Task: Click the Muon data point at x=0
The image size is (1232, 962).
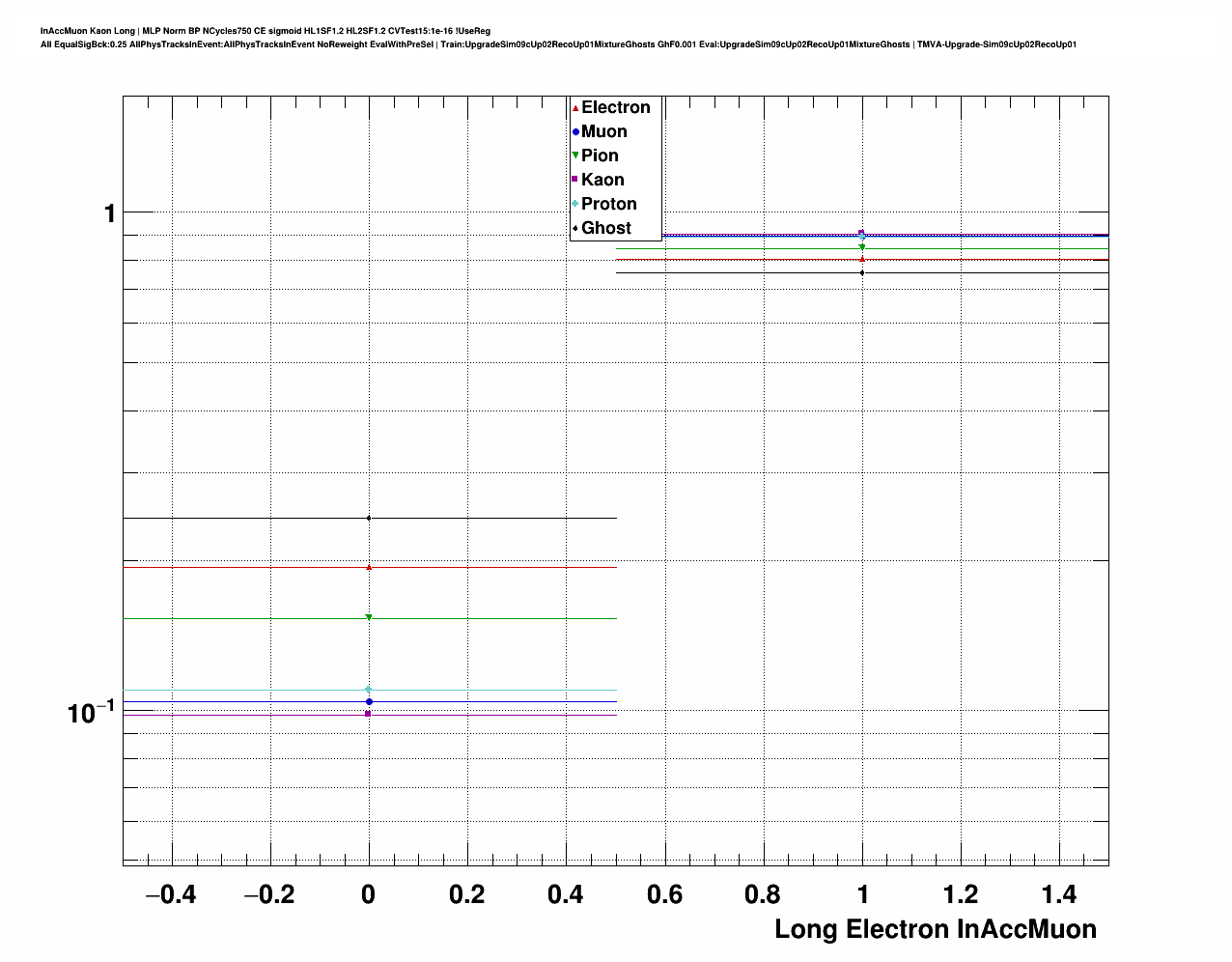Action: click(x=369, y=701)
